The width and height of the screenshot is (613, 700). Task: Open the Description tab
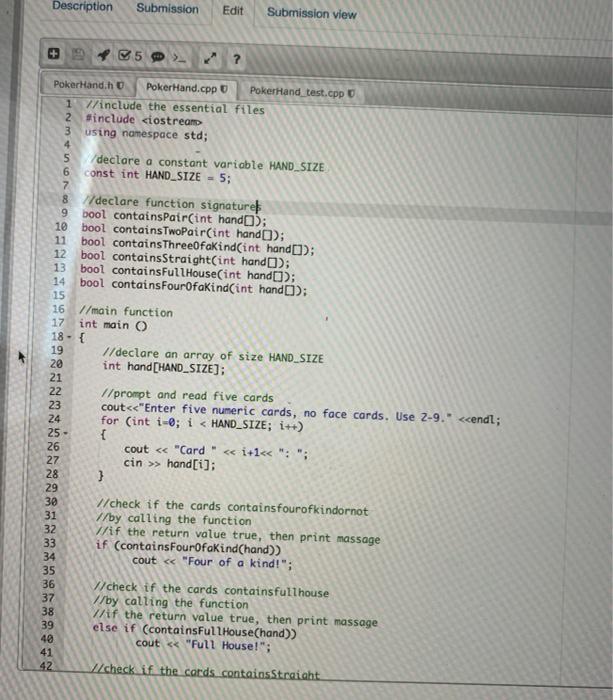pos(82,6)
